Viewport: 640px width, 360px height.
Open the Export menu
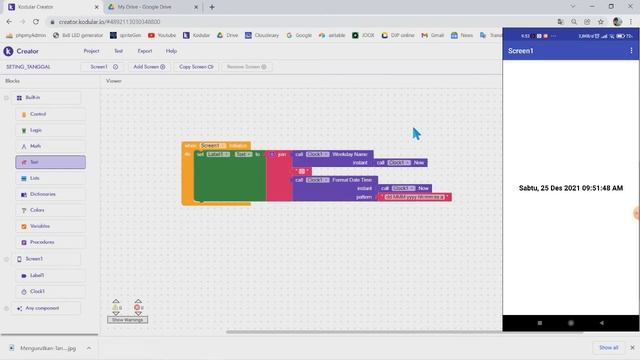point(144,51)
